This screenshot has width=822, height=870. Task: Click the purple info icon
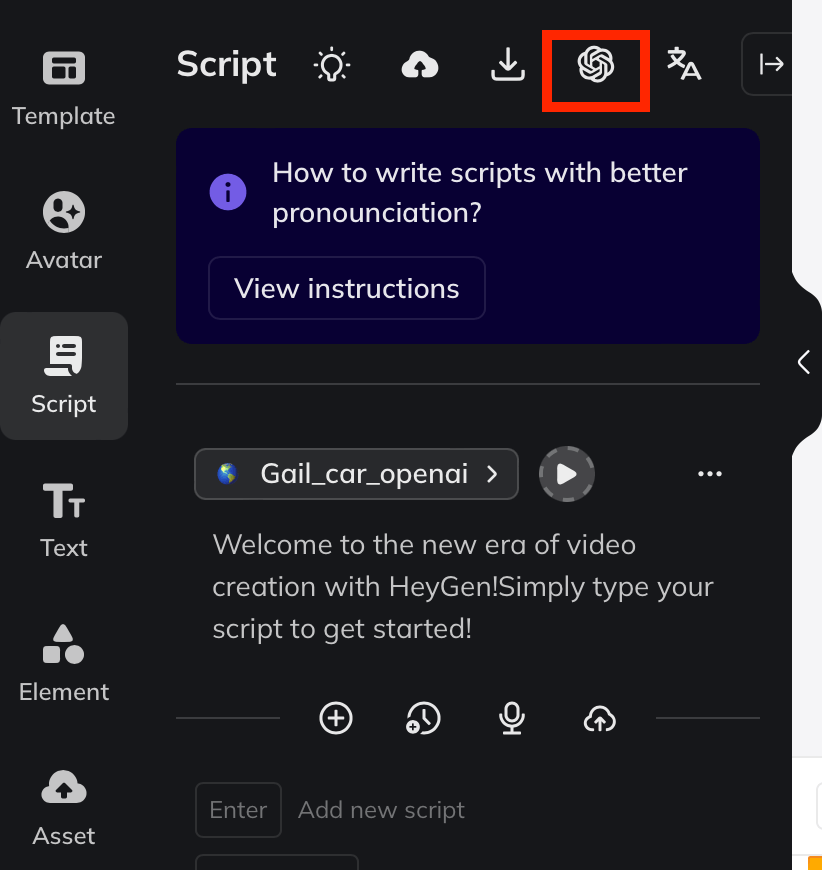(x=228, y=191)
